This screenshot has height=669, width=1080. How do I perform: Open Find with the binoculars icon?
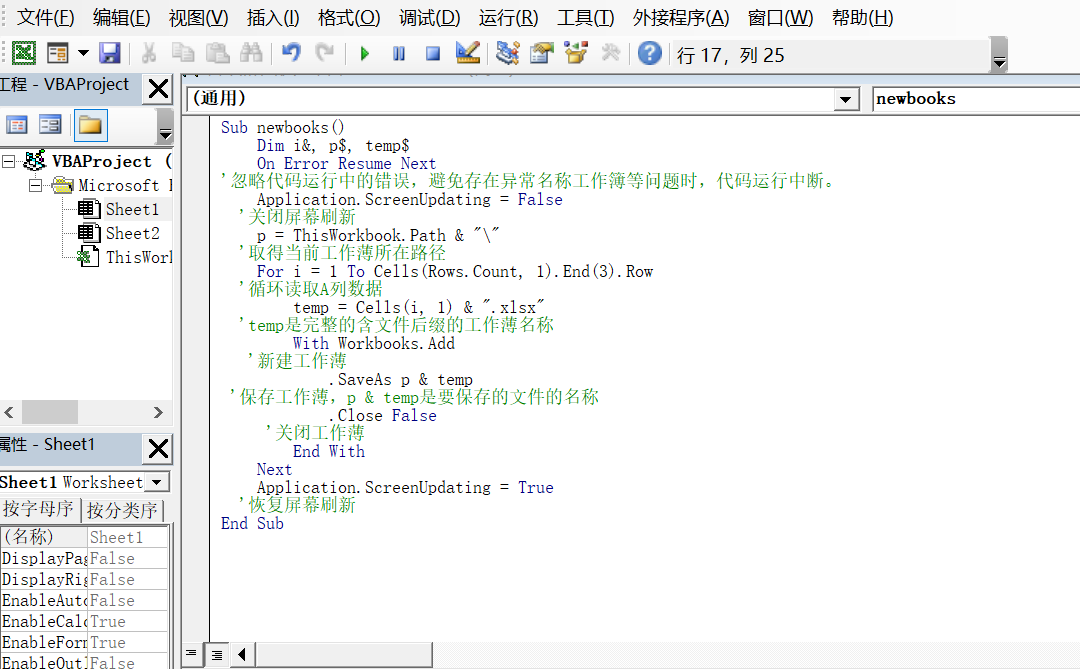click(251, 53)
